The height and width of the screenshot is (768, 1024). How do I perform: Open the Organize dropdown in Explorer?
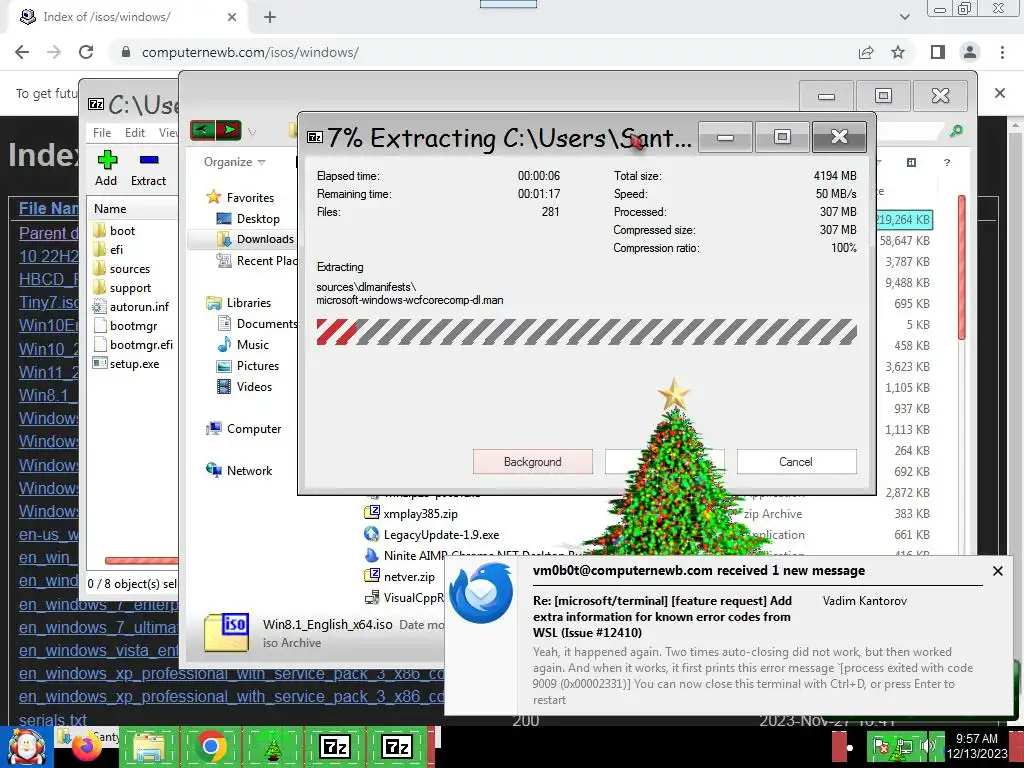[x=234, y=162]
